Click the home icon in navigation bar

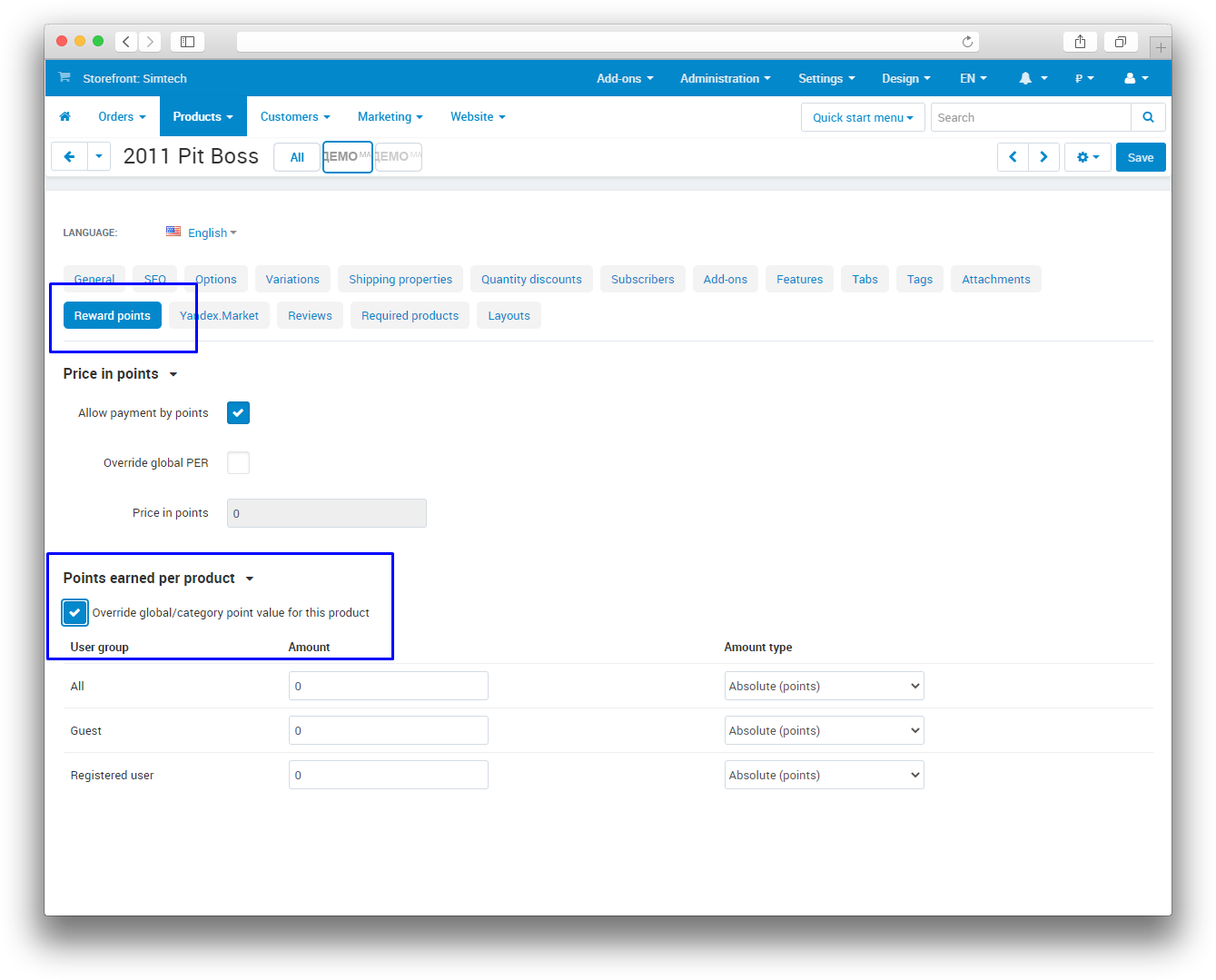pos(64,117)
